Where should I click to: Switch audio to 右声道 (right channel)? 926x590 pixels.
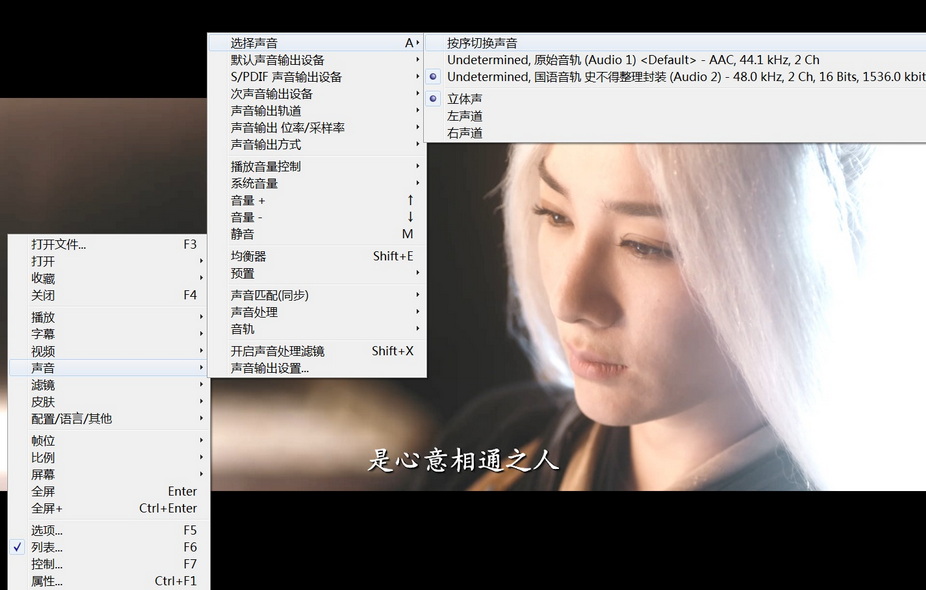pos(466,131)
